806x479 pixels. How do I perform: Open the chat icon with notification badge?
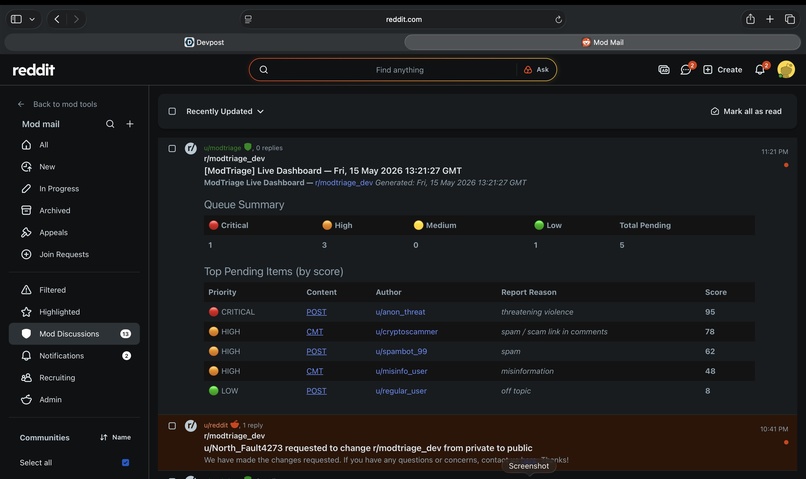point(686,69)
